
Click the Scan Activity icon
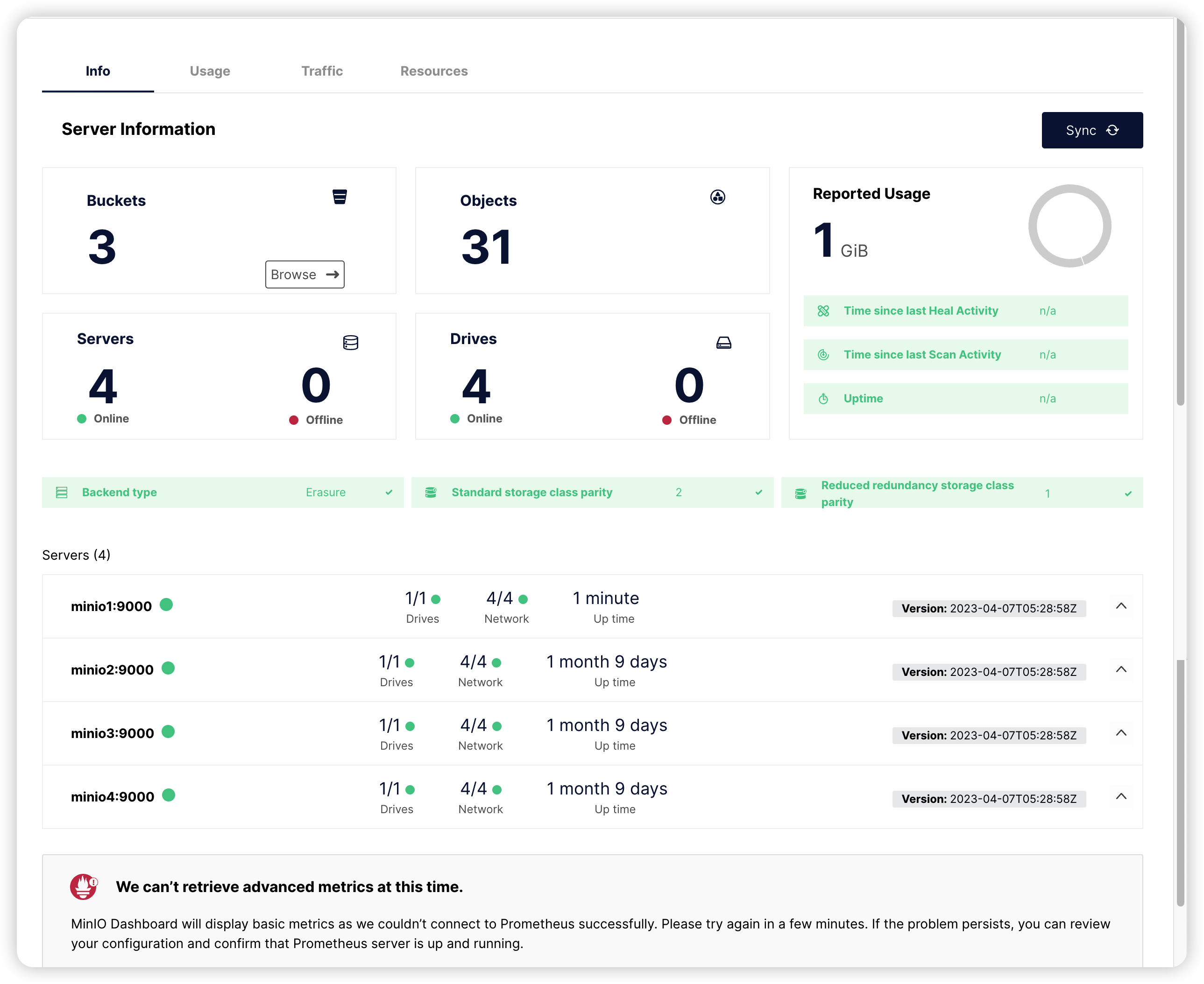(x=823, y=355)
